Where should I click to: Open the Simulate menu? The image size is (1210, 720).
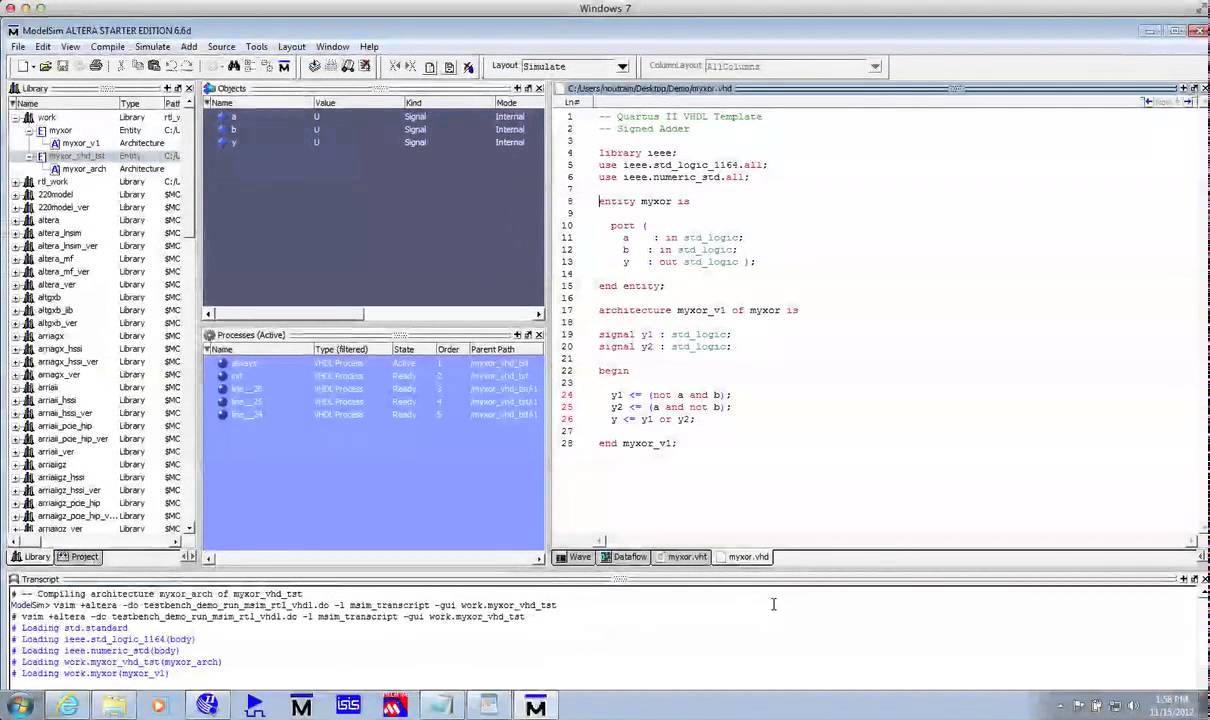point(153,47)
